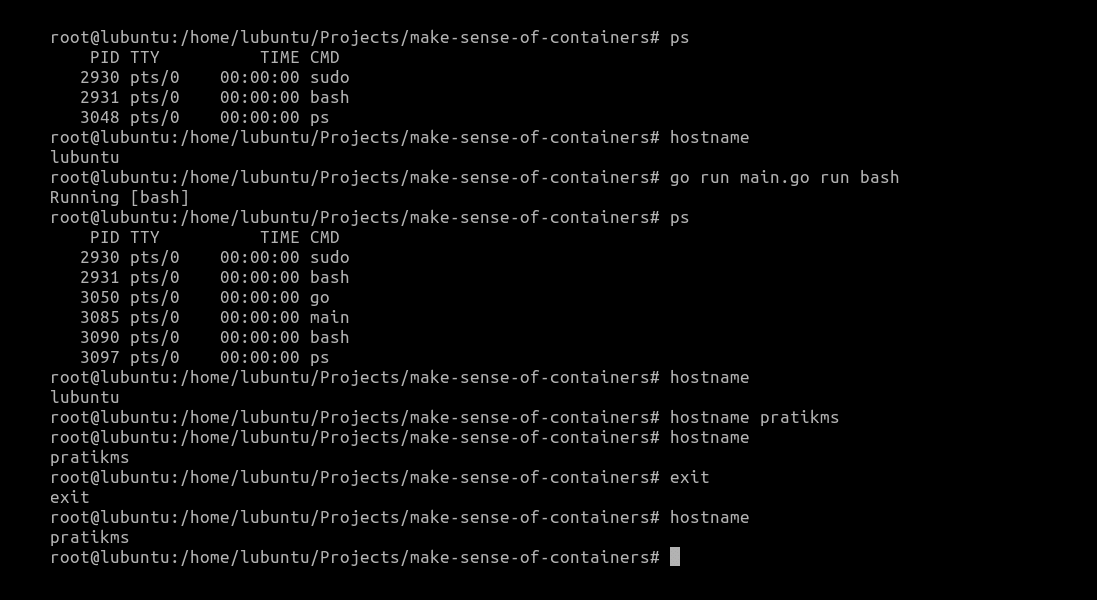Click the "exit" output line below the exit command

coord(69,497)
